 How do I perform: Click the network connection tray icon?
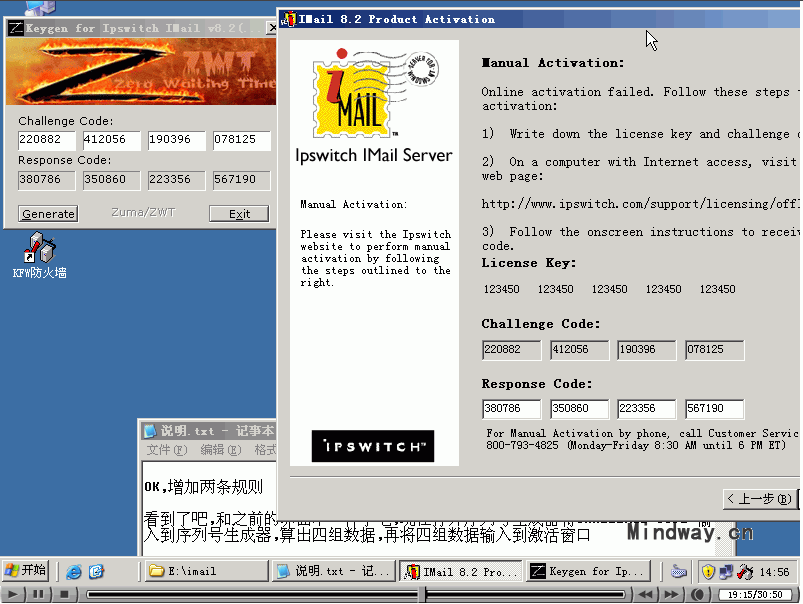724,571
